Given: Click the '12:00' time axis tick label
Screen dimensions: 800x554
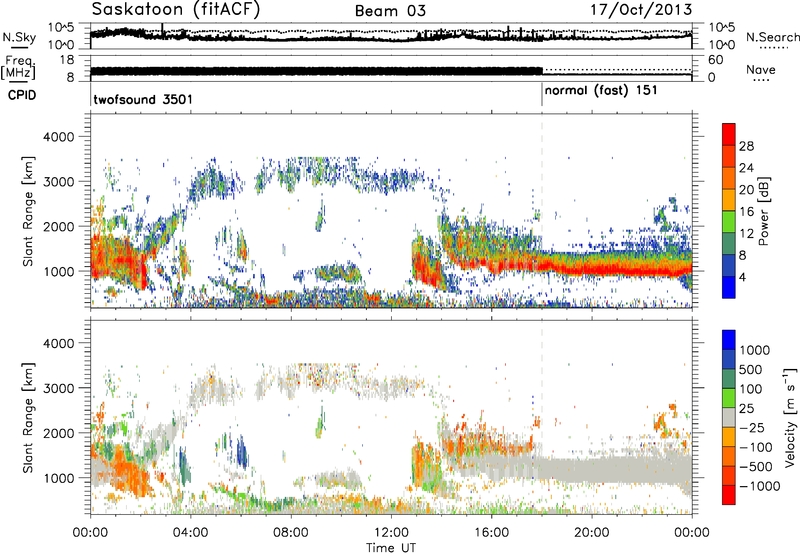Looking at the screenshot, I should 390,533.
